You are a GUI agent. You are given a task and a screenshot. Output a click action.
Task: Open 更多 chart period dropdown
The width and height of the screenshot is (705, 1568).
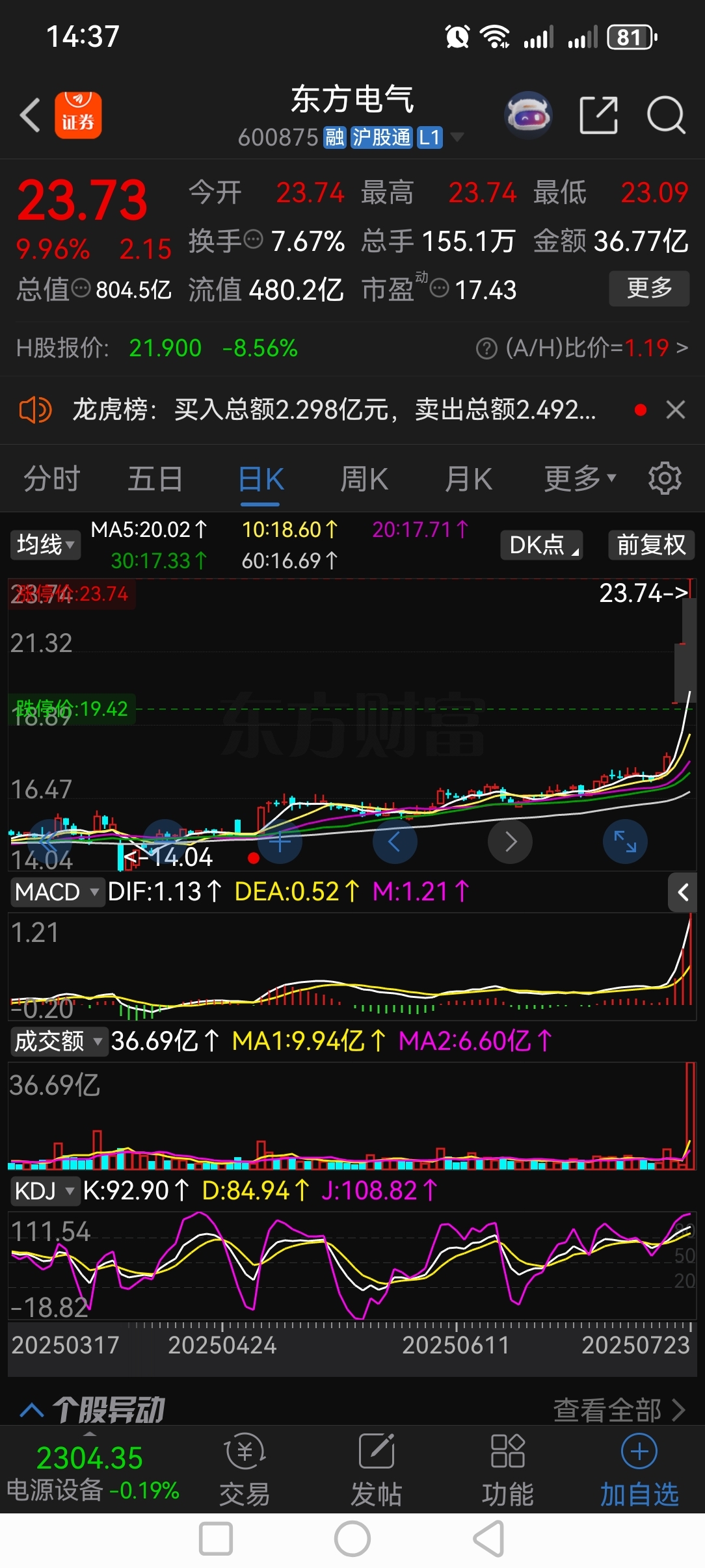pos(579,479)
